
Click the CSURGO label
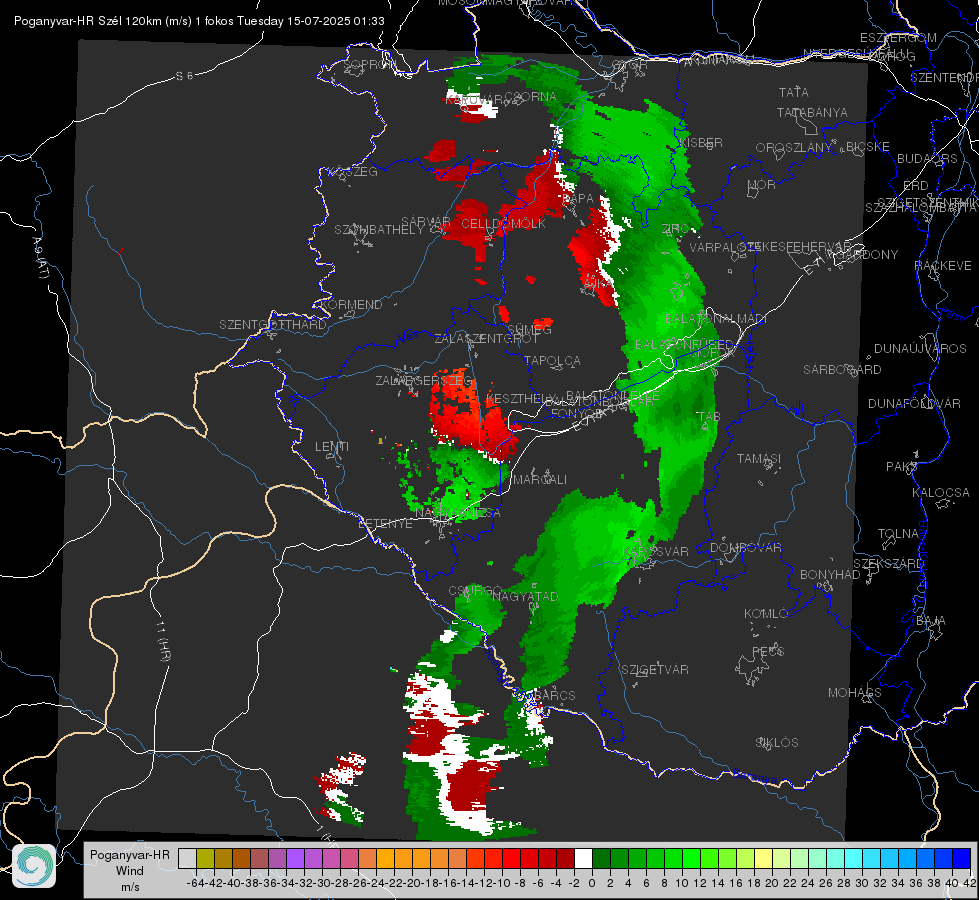tap(475, 591)
